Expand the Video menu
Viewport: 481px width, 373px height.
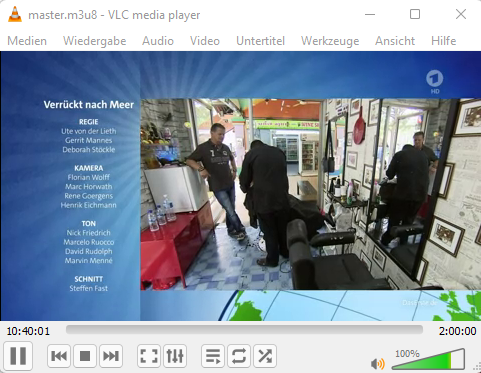pyautogui.click(x=205, y=41)
